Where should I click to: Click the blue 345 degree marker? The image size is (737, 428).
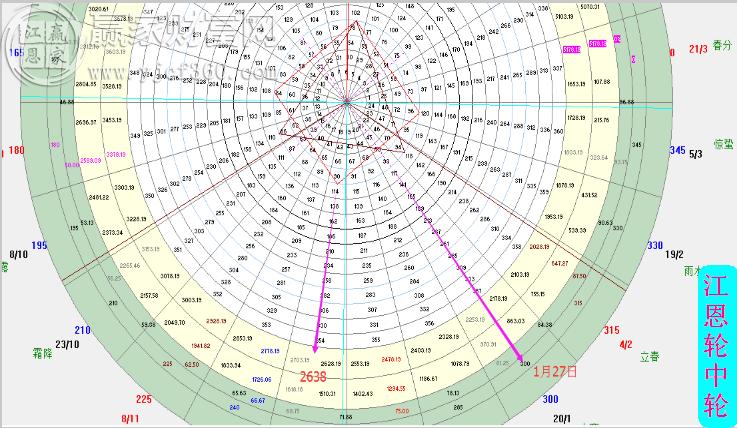(x=678, y=150)
